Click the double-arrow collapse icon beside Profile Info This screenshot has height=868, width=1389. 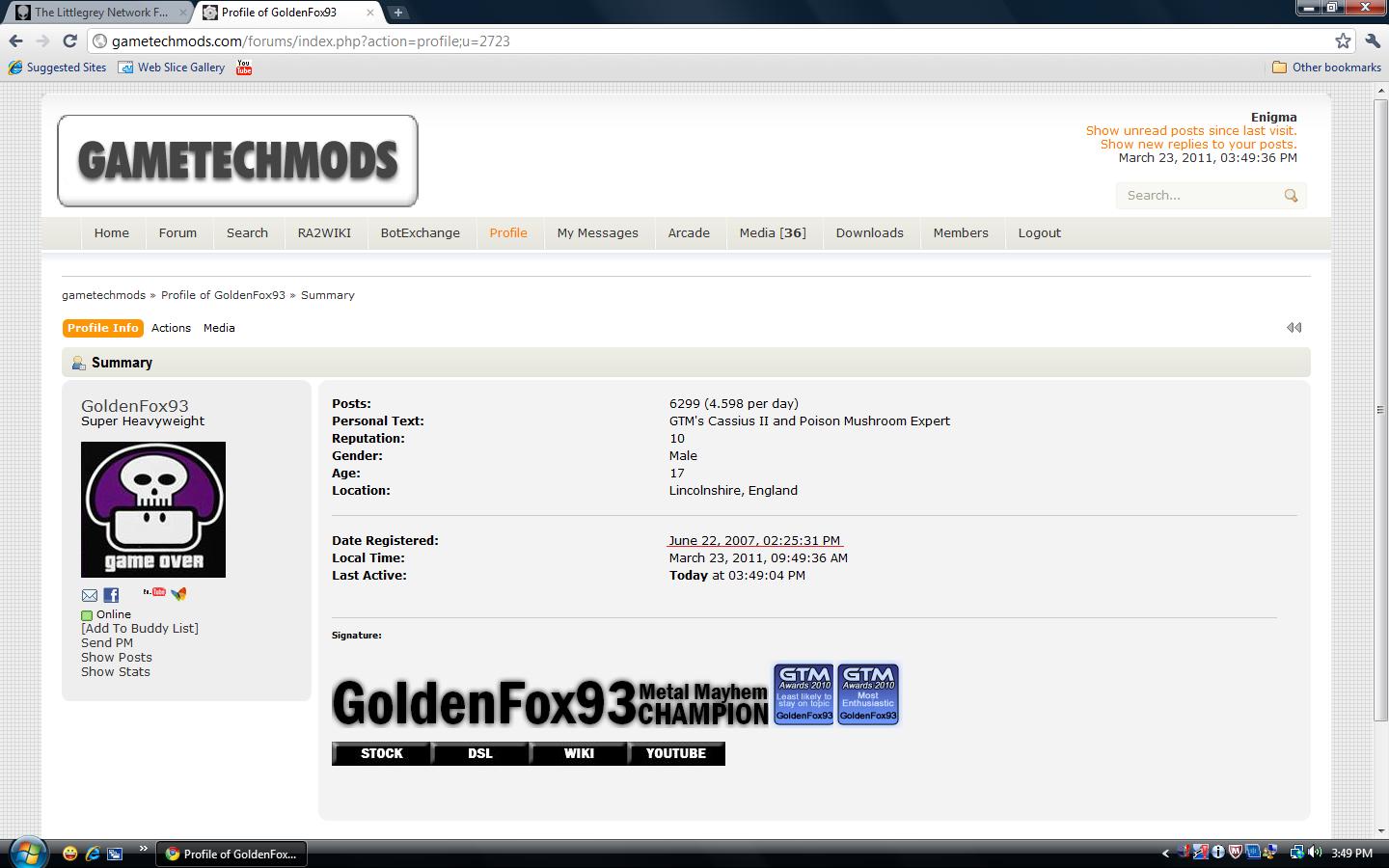(1294, 328)
